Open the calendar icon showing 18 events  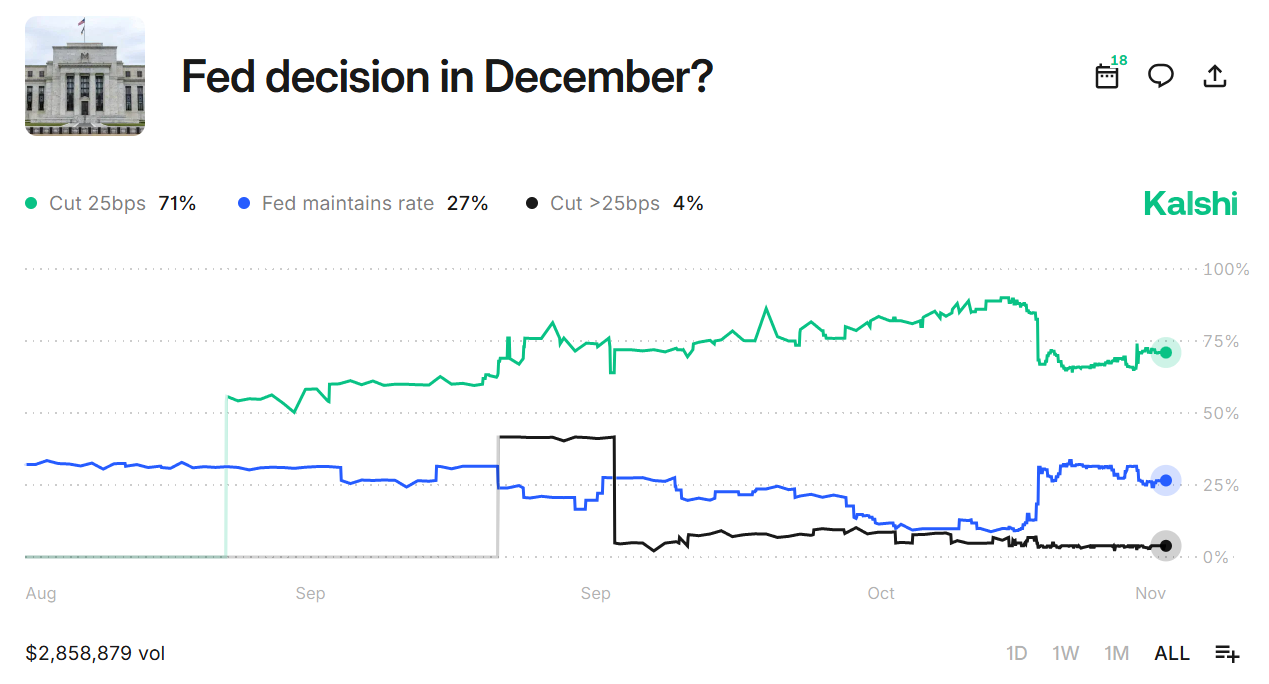1107,76
